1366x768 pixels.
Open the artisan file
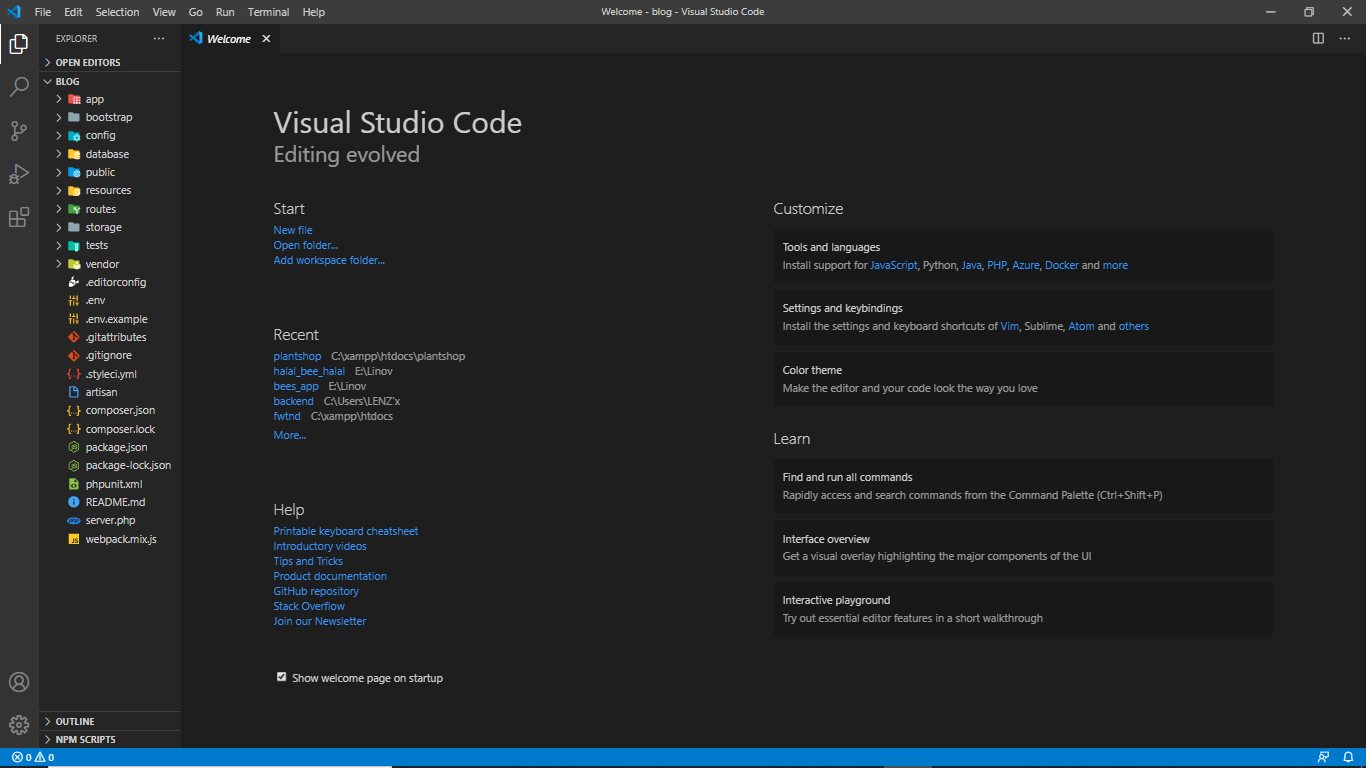pyautogui.click(x=101, y=392)
